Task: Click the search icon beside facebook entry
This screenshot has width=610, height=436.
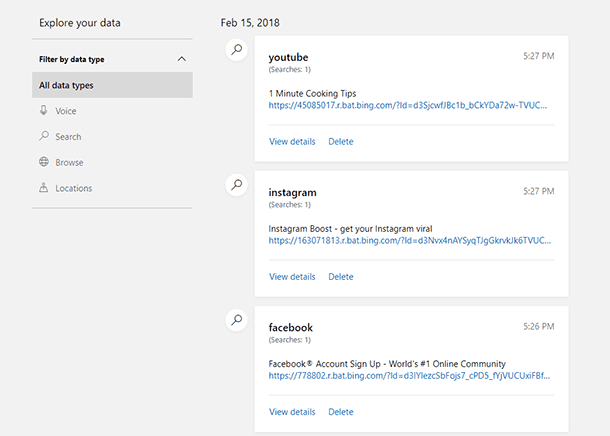Action: click(x=237, y=320)
